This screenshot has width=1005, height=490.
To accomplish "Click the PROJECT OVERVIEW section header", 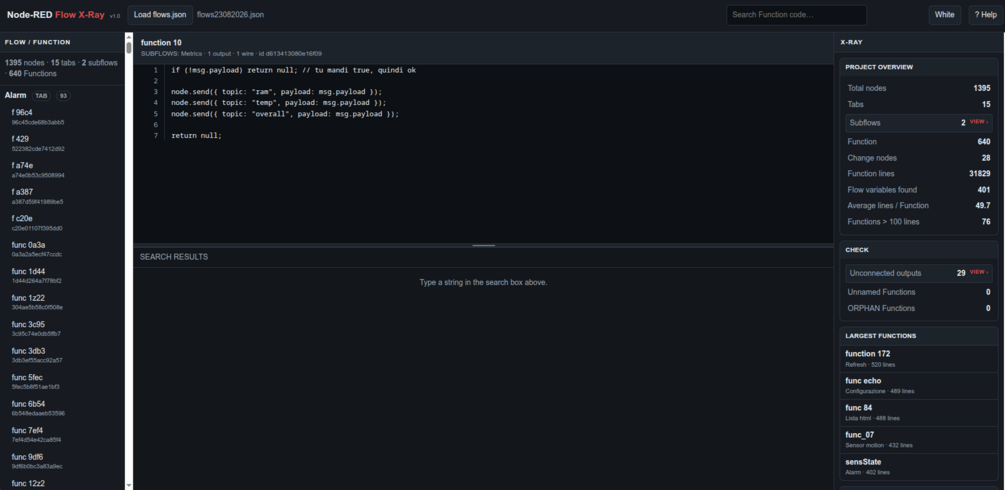I will (918, 67).
